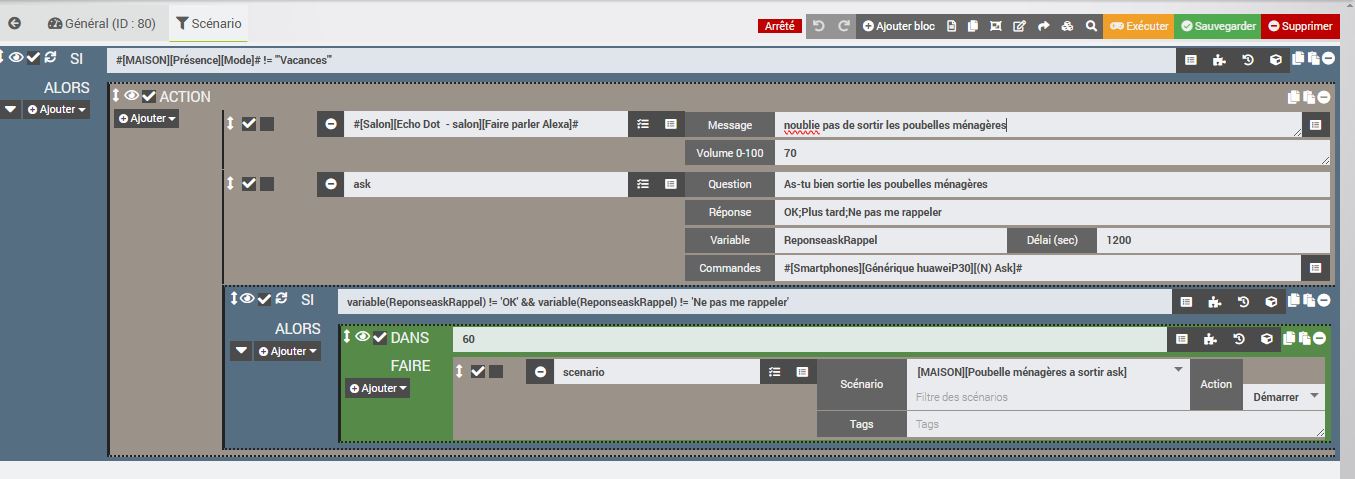Viewport: 1355px width, 479px height.
Task: Click the puzzle-piece icon on the Vacances condition row
Action: tap(1218, 60)
